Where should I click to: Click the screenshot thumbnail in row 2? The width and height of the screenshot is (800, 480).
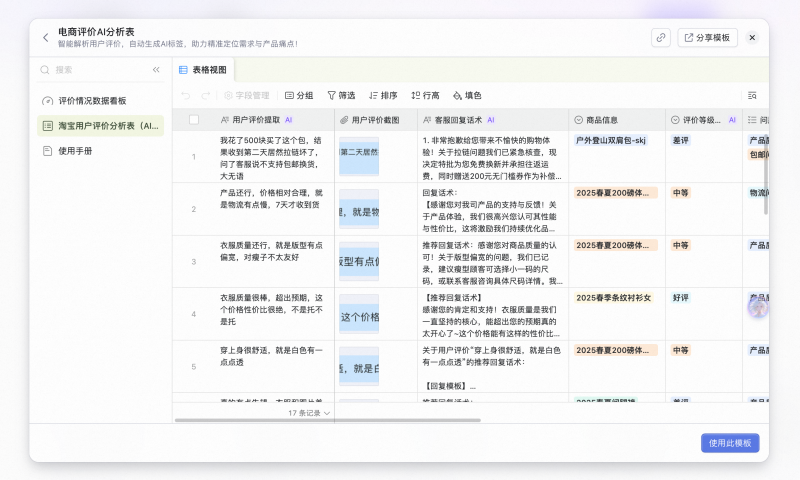point(358,209)
